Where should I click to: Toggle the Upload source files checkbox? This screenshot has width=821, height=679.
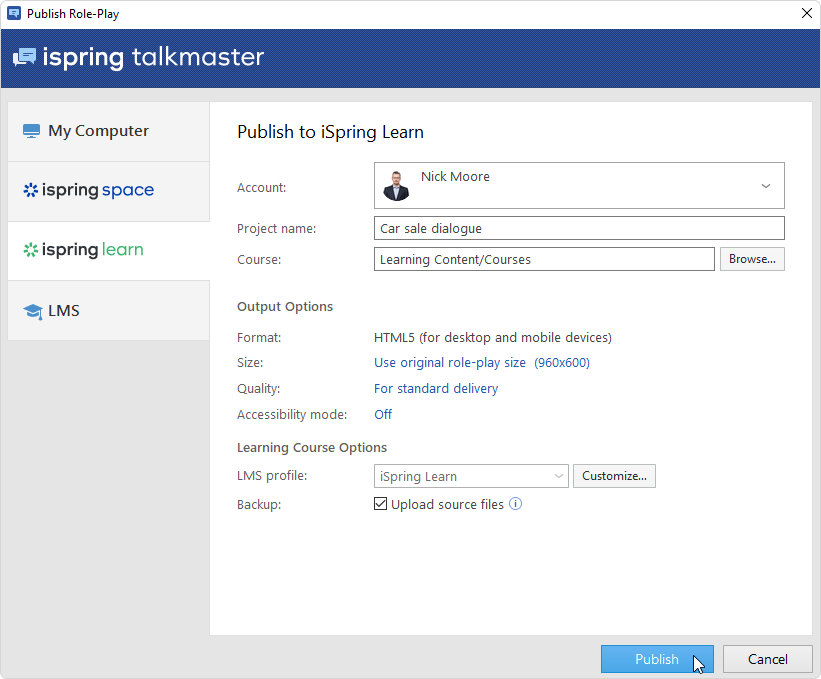coord(380,504)
